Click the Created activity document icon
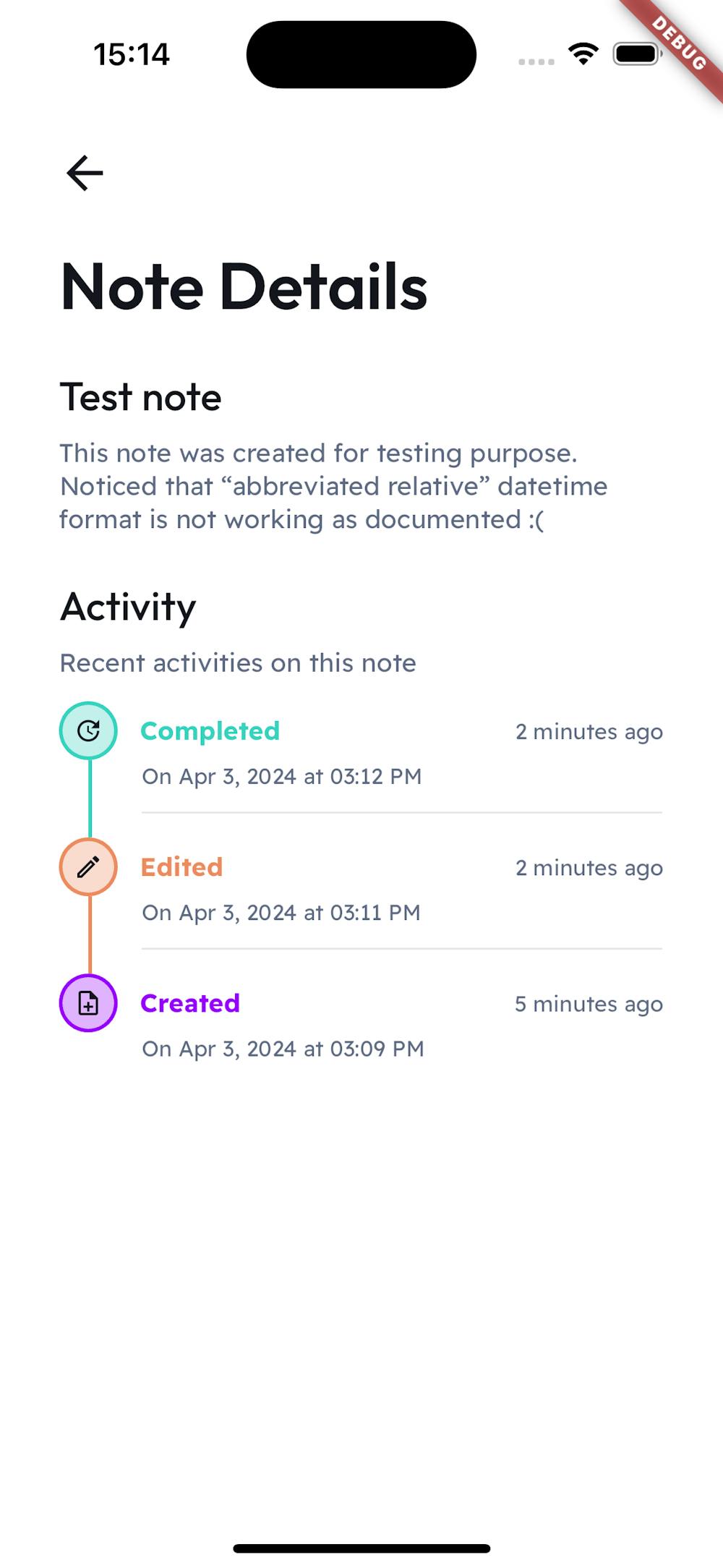Image resolution: width=723 pixels, height=1568 pixels. [88, 1003]
